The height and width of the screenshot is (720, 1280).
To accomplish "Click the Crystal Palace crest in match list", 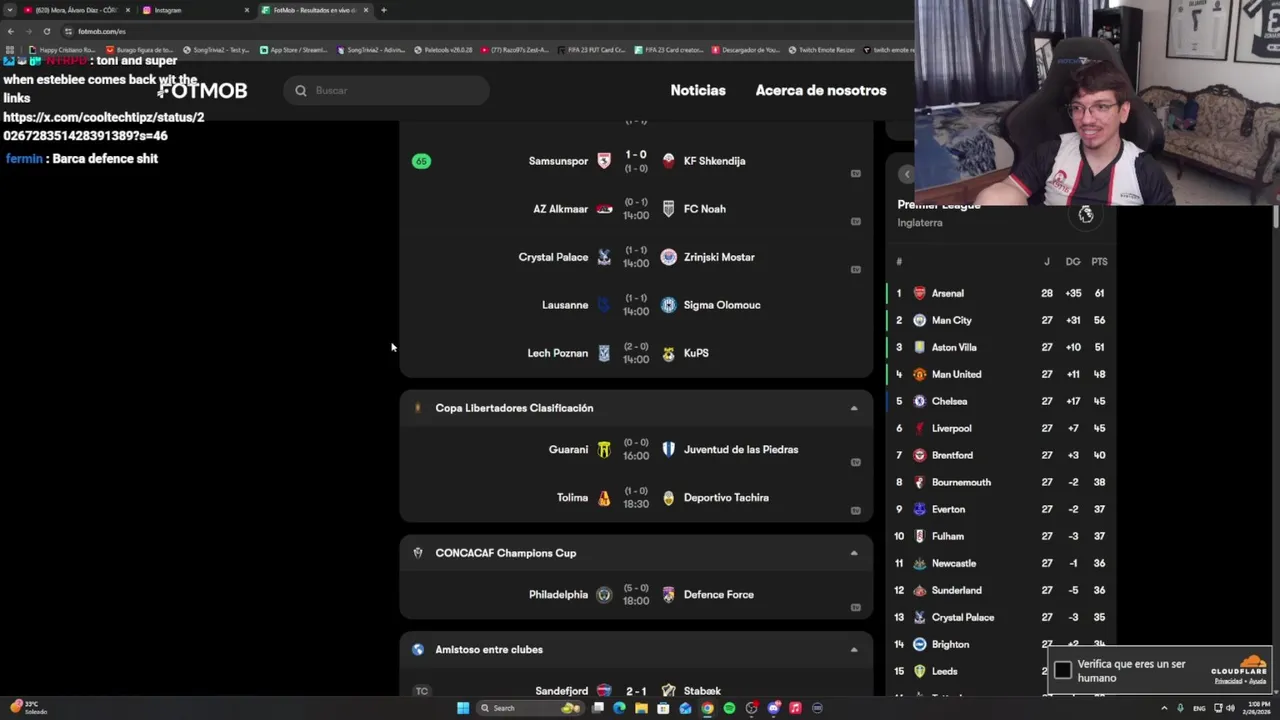I will pyautogui.click(x=604, y=257).
